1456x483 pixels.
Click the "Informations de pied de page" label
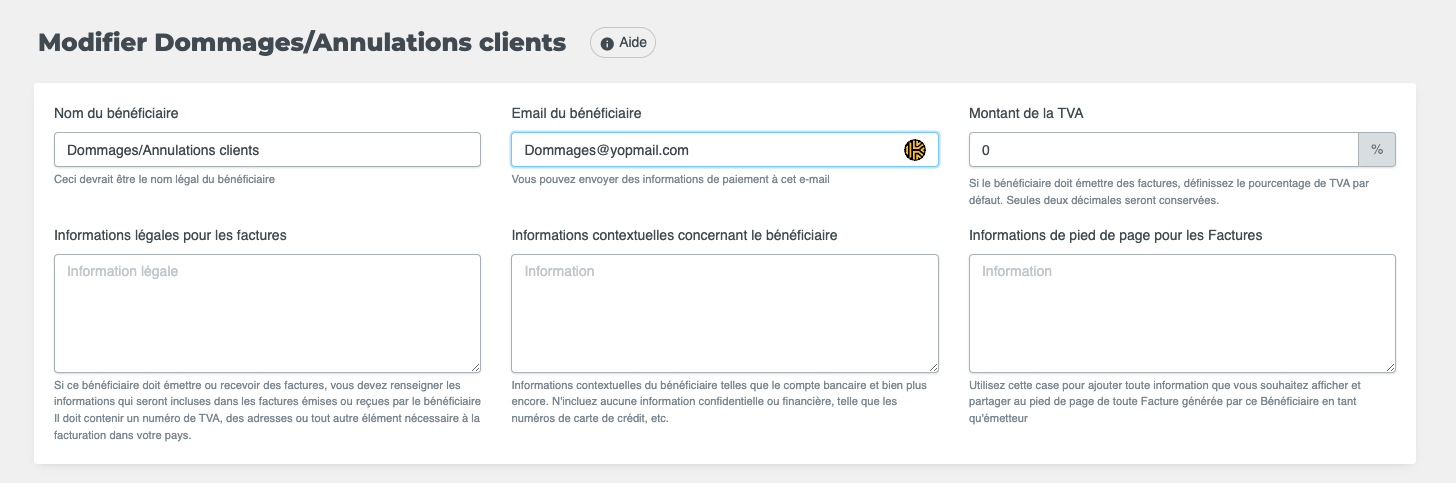point(1115,235)
